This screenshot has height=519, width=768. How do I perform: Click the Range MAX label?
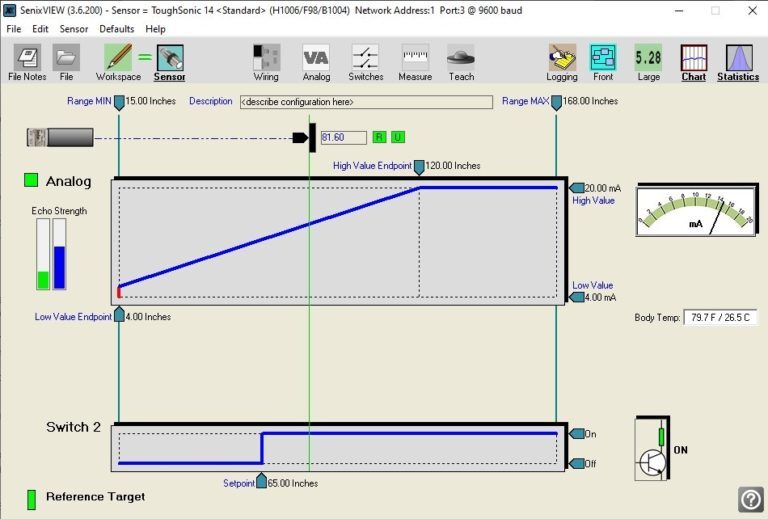pos(525,101)
